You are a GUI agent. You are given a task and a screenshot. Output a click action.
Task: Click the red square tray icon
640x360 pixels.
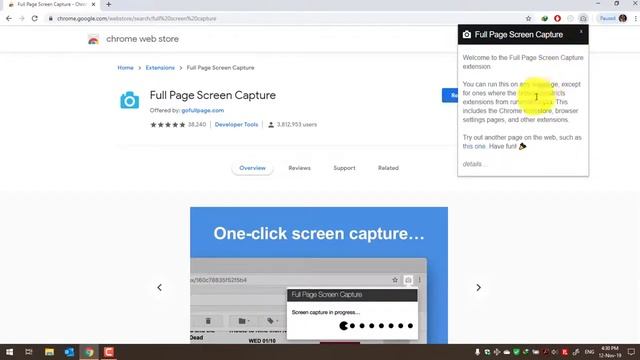click(565, 352)
